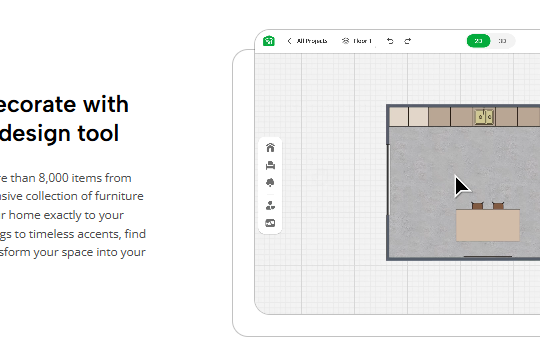
Task: Click the "than 8,000 items from" text
Action: point(71,178)
